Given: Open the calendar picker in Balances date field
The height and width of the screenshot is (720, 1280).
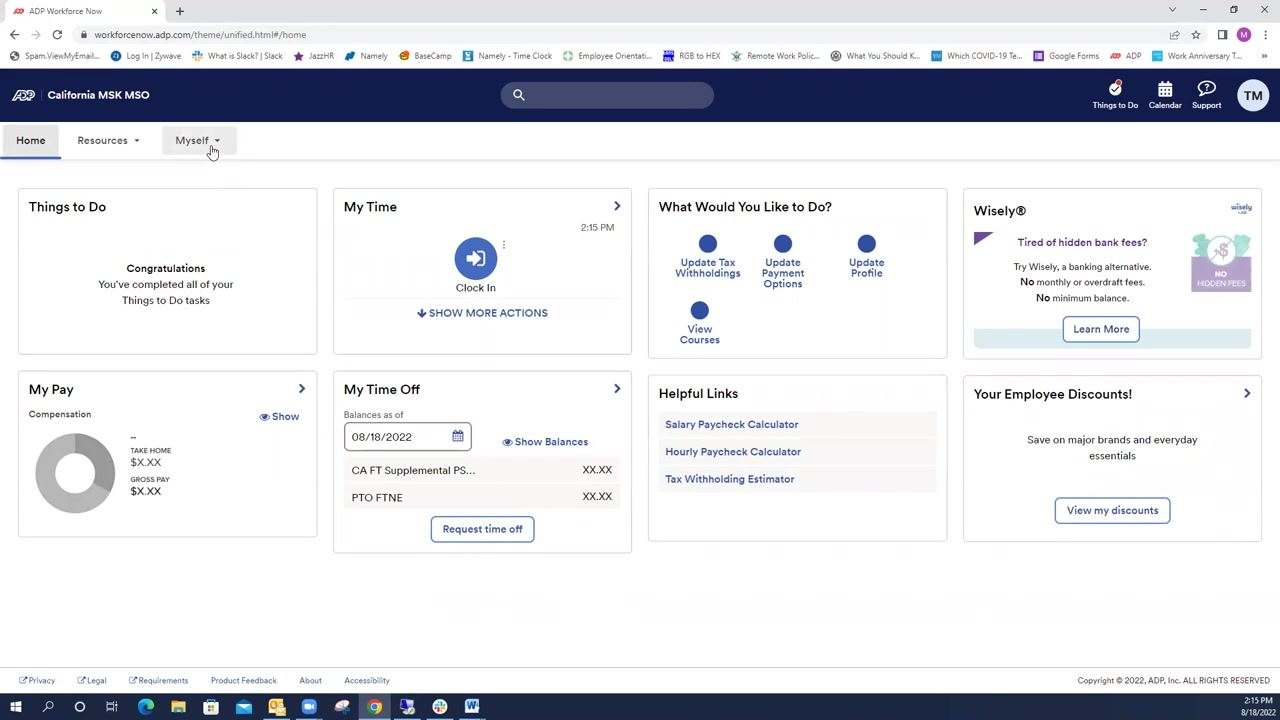Looking at the screenshot, I should pyautogui.click(x=458, y=437).
